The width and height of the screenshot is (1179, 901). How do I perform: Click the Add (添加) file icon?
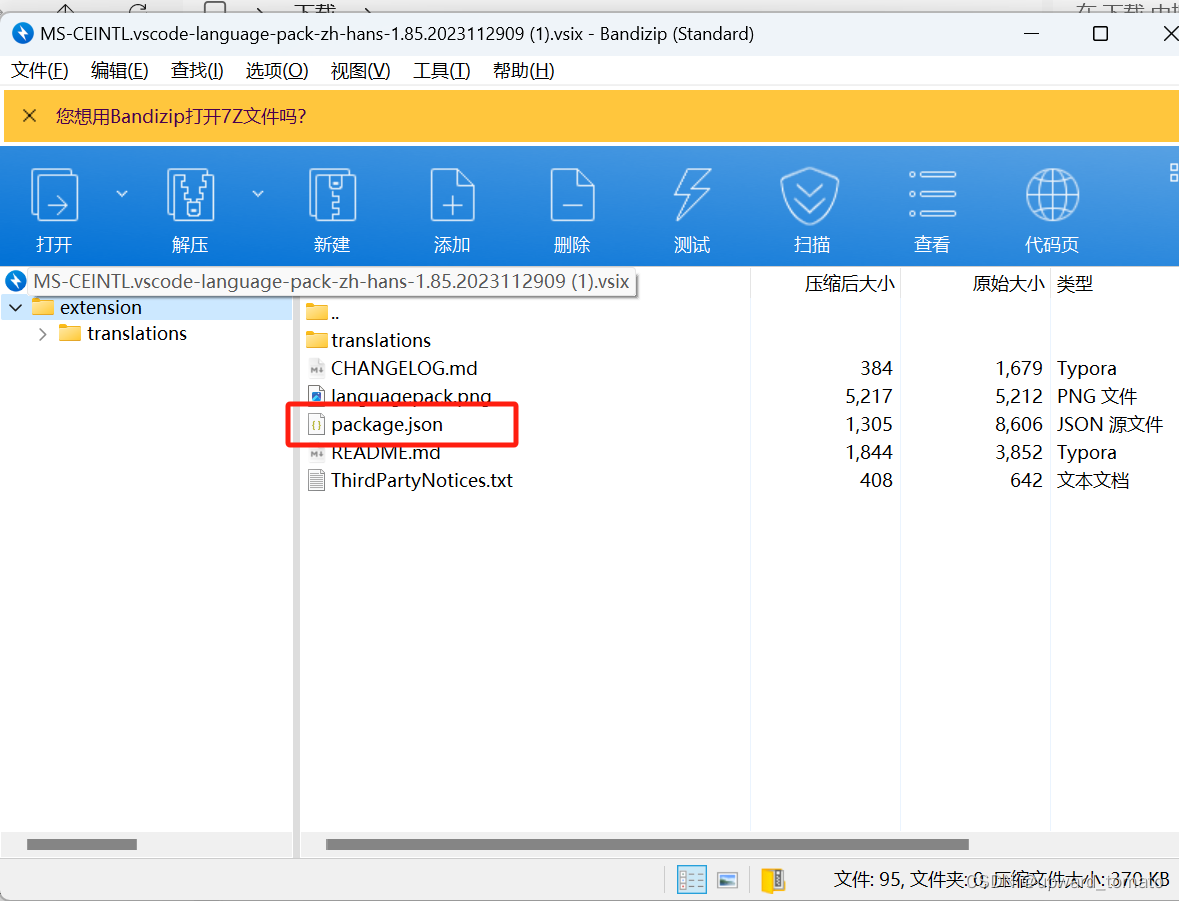coord(452,195)
